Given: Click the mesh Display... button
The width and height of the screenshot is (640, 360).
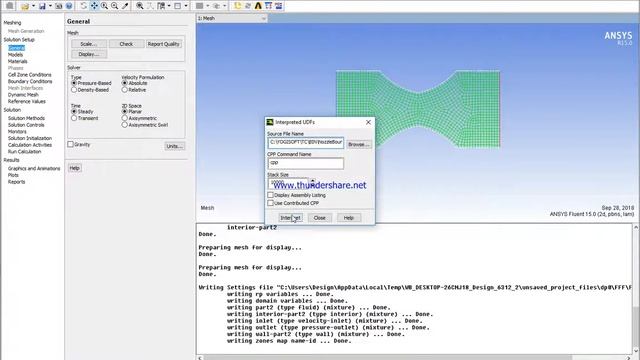Looking at the screenshot, I should pyautogui.click(x=89, y=54).
